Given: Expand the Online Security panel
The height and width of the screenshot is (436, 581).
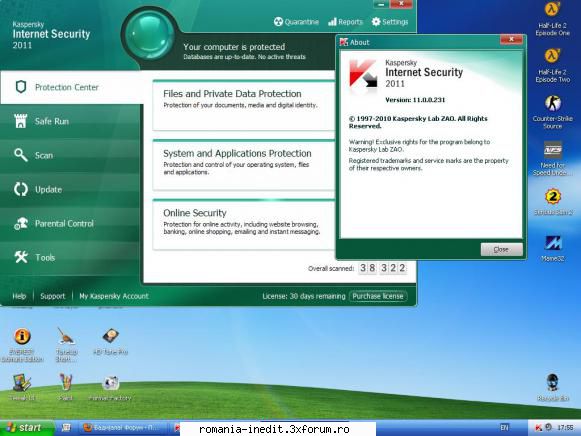Looking at the screenshot, I should pyautogui.click(x=244, y=225).
